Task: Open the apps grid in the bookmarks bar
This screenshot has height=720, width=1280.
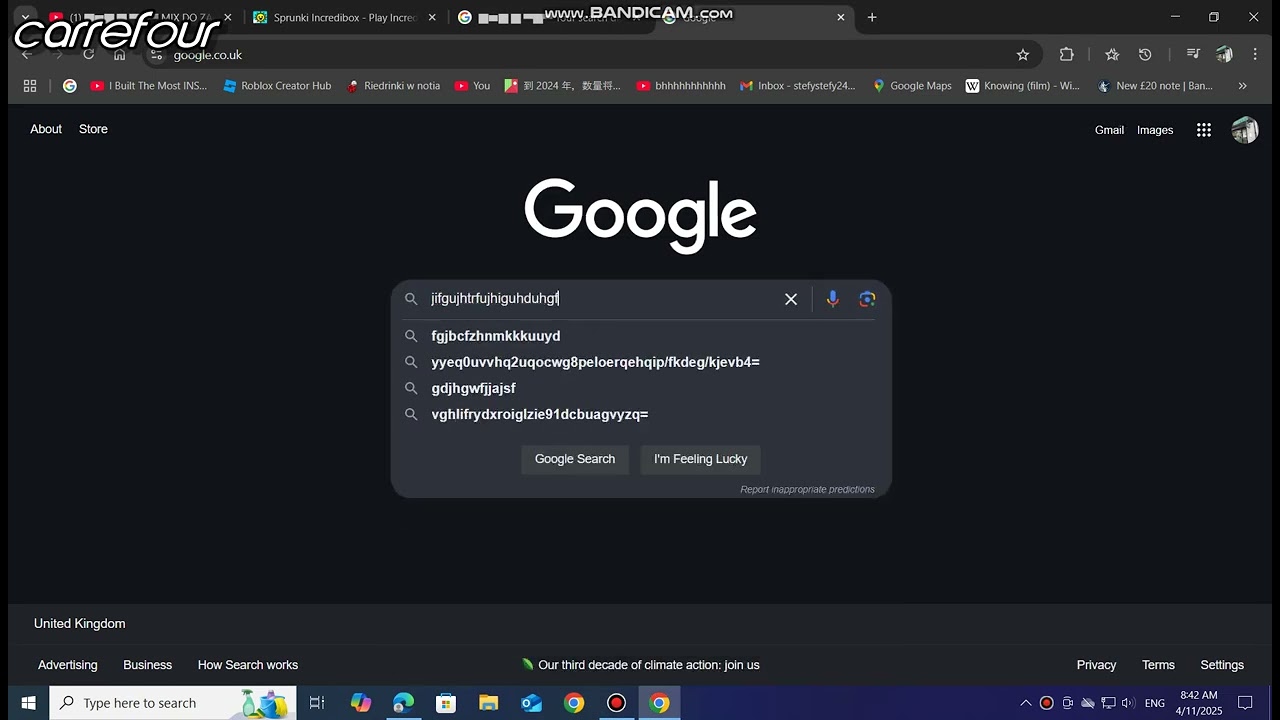Action: click(x=30, y=86)
